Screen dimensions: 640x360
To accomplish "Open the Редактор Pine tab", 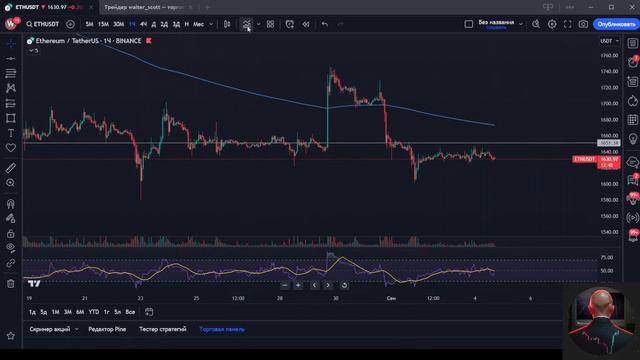I will tap(107, 329).
